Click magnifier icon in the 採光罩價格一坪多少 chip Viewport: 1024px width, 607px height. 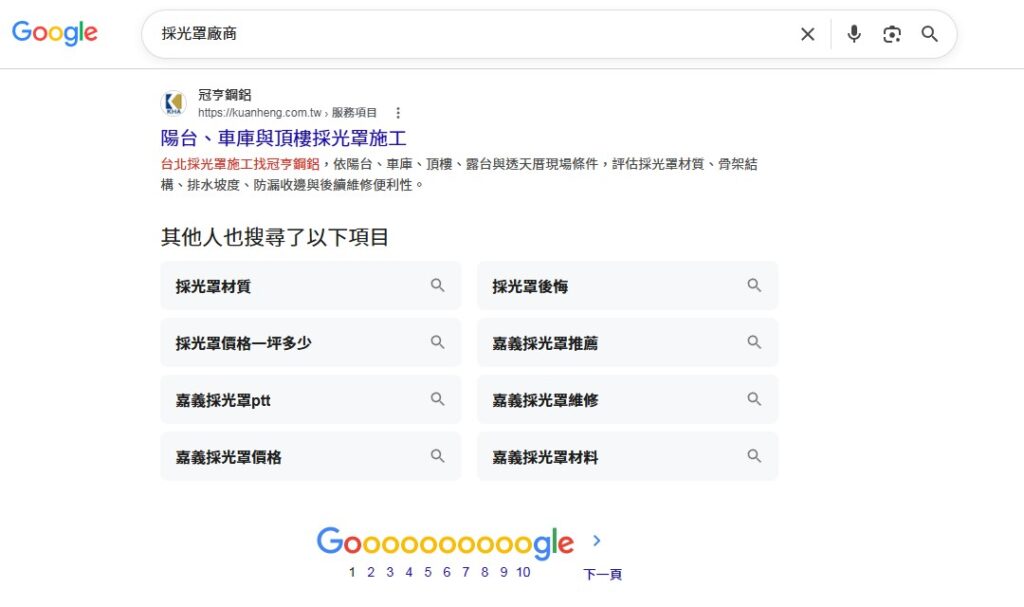438,342
